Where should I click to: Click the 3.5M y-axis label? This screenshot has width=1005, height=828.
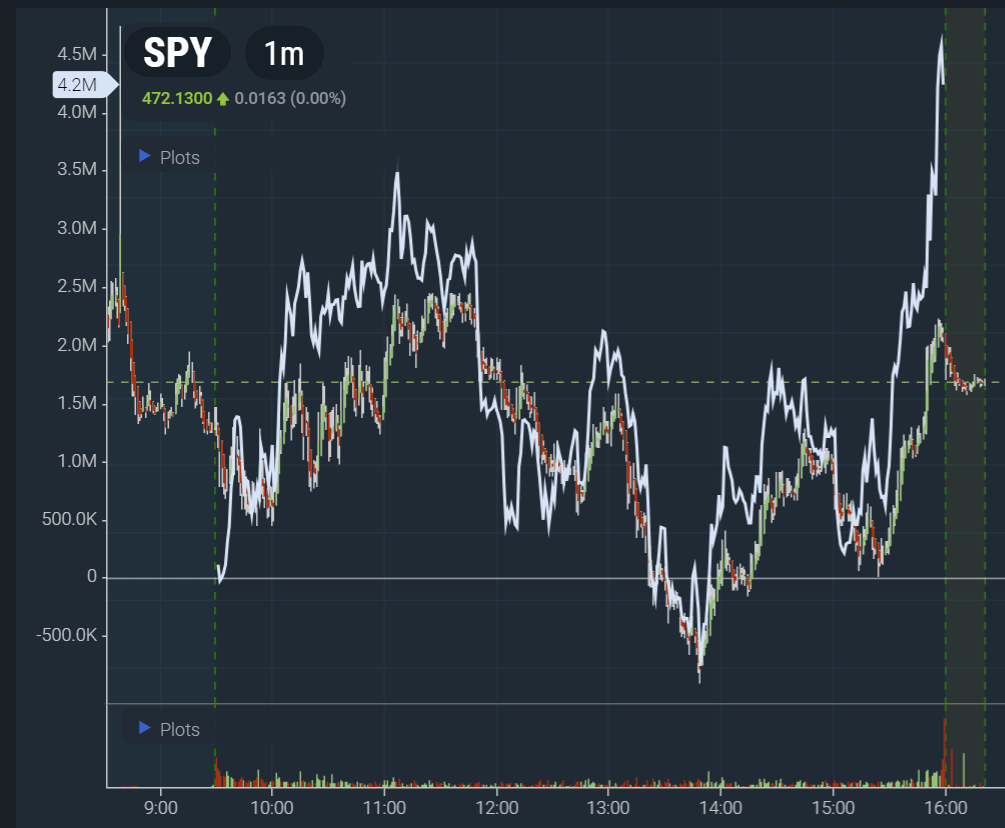77,169
